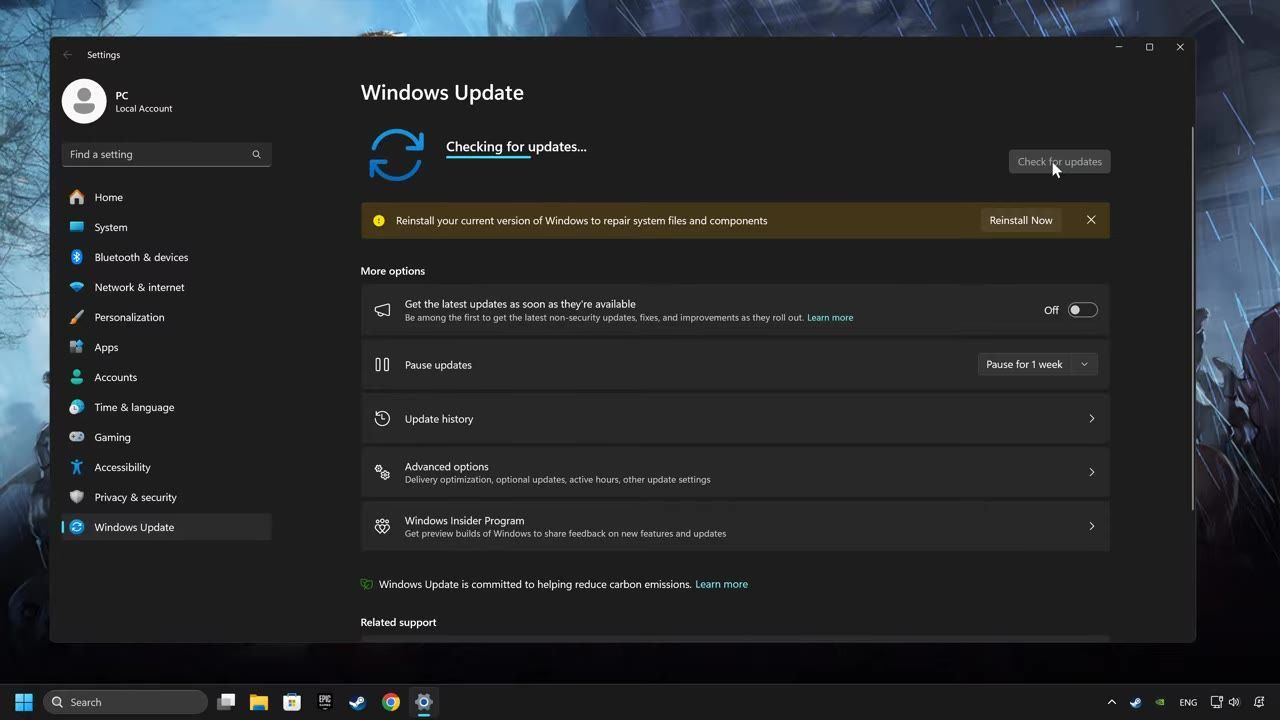The height and width of the screenshot is (720, 1280).
Task: Open Learn more link about latest updates
Action: click(x=830, y=318)
